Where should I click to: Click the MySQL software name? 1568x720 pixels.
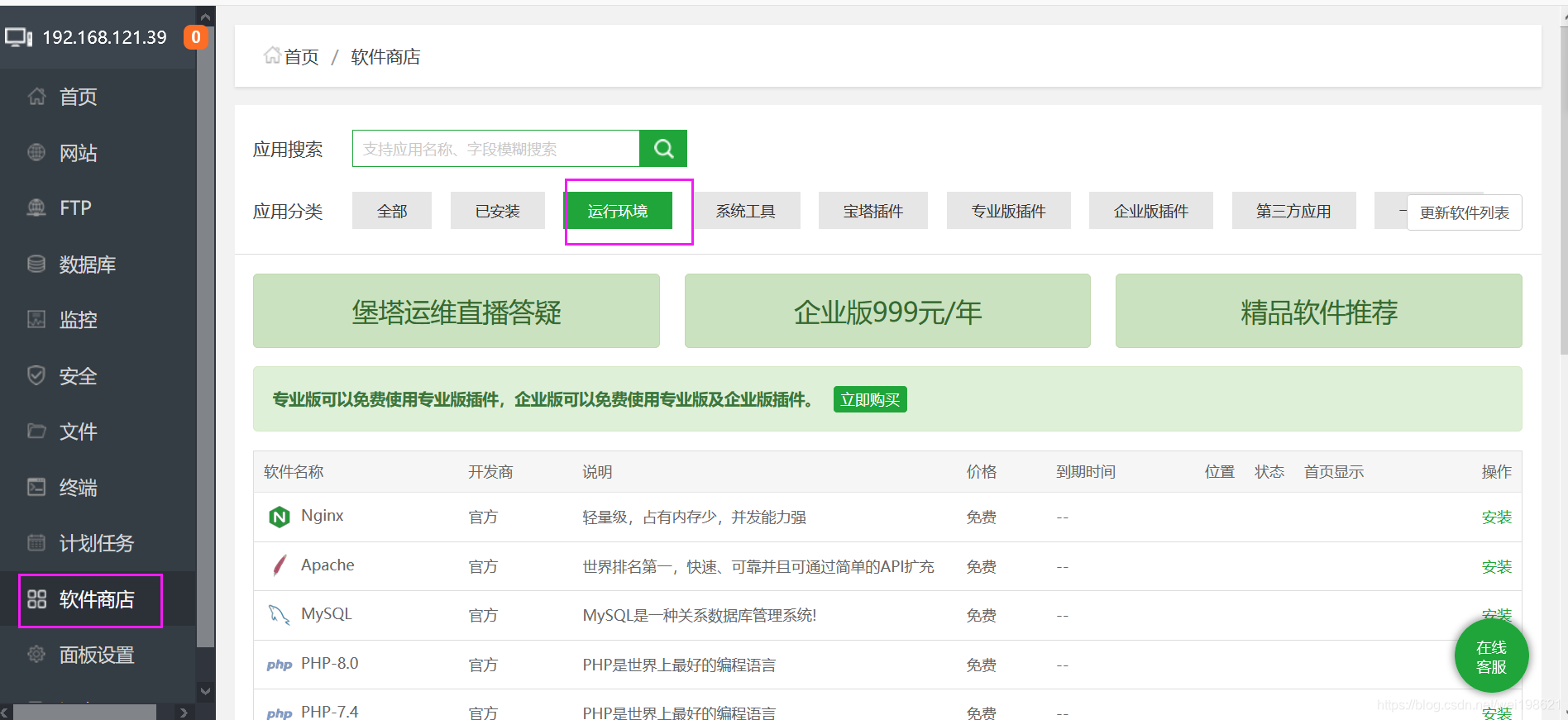click(x=327, y=614)
